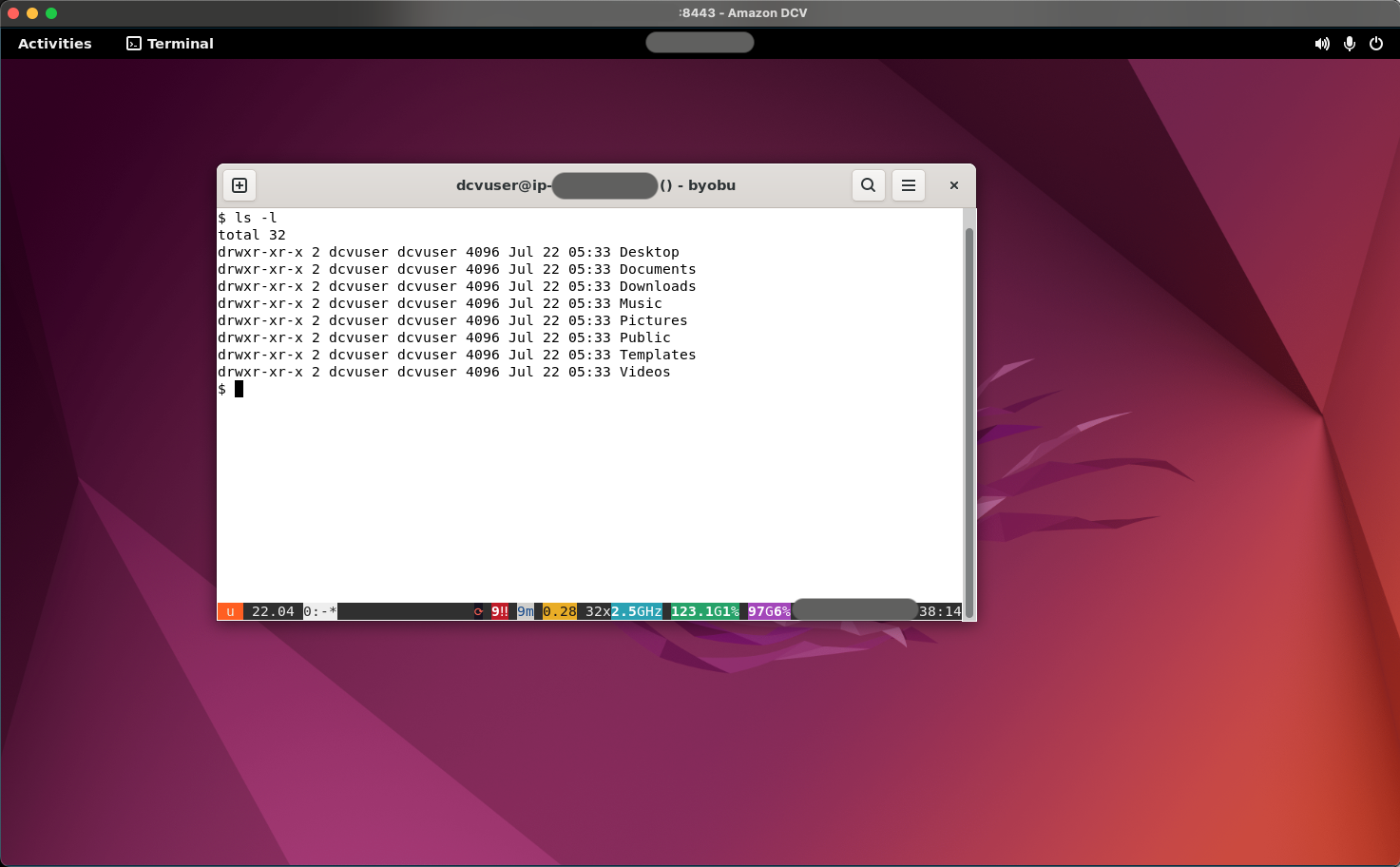
Task: Click the 'ls -l' command text
Action: click(256, 218)
